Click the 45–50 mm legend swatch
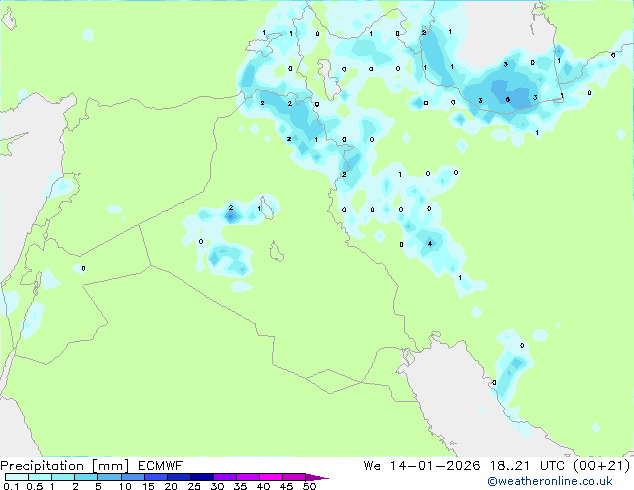The image size is (634, 490). tap(294, 477)
